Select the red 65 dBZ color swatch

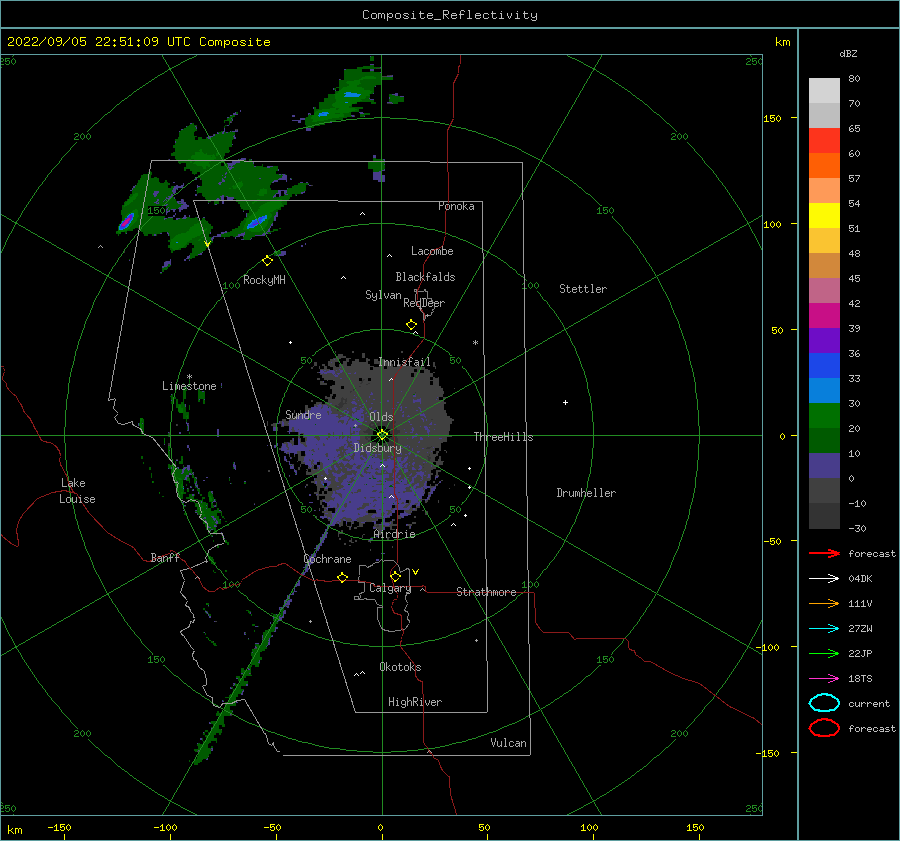(824, 140)
